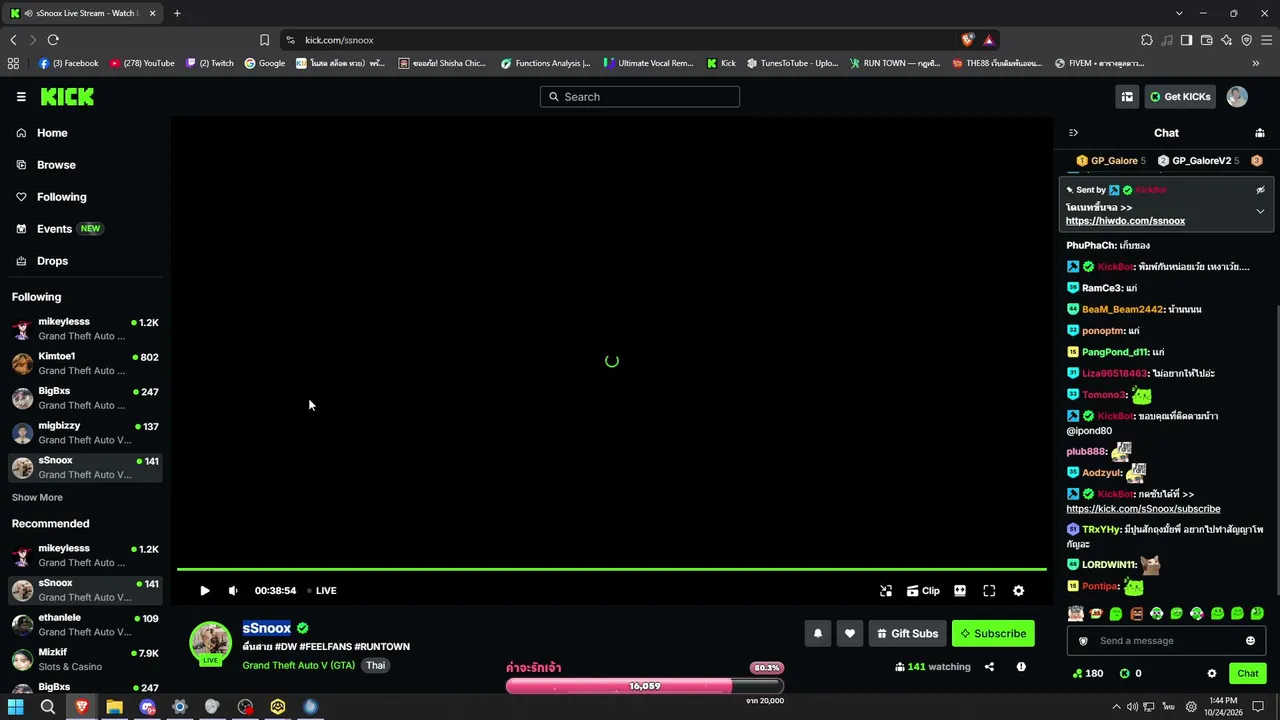Open ethanlele channel in Recommended list
Viewport: 1280px width, 720px height.
85,625
